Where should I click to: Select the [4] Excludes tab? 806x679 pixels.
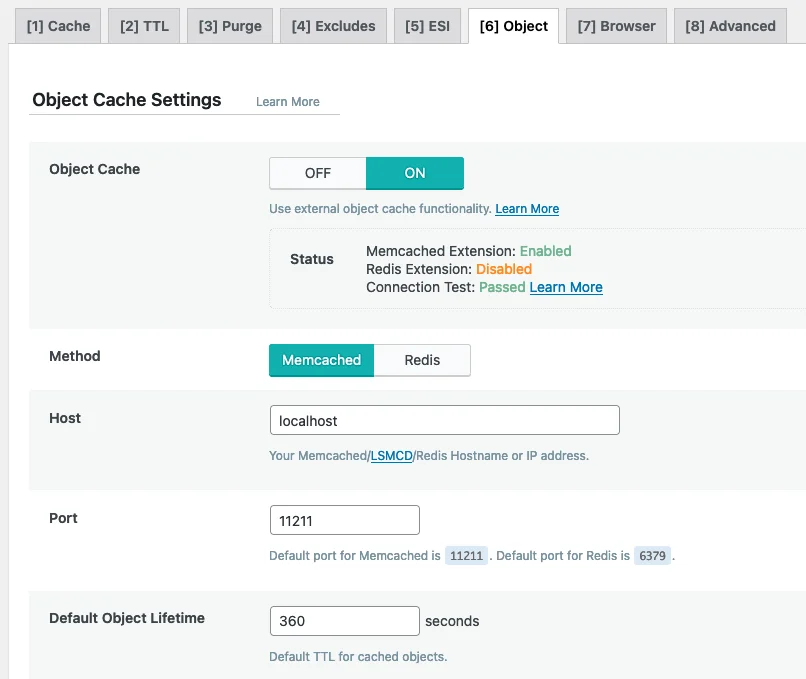tap(333, 26)
